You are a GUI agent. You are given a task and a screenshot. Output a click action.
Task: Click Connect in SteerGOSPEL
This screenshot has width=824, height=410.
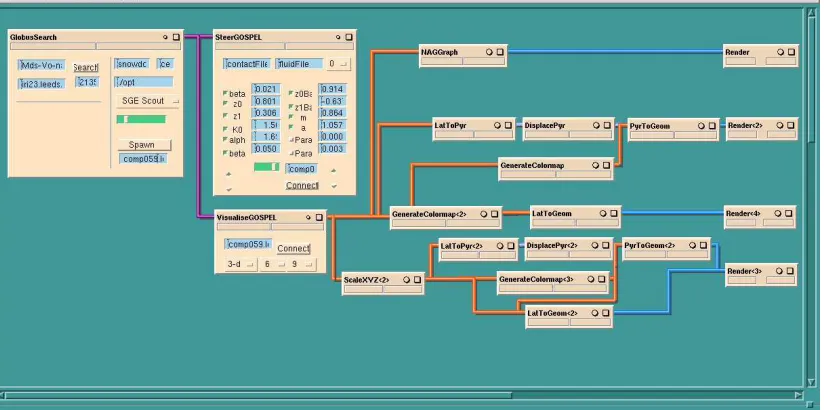(x=302, y=186)
